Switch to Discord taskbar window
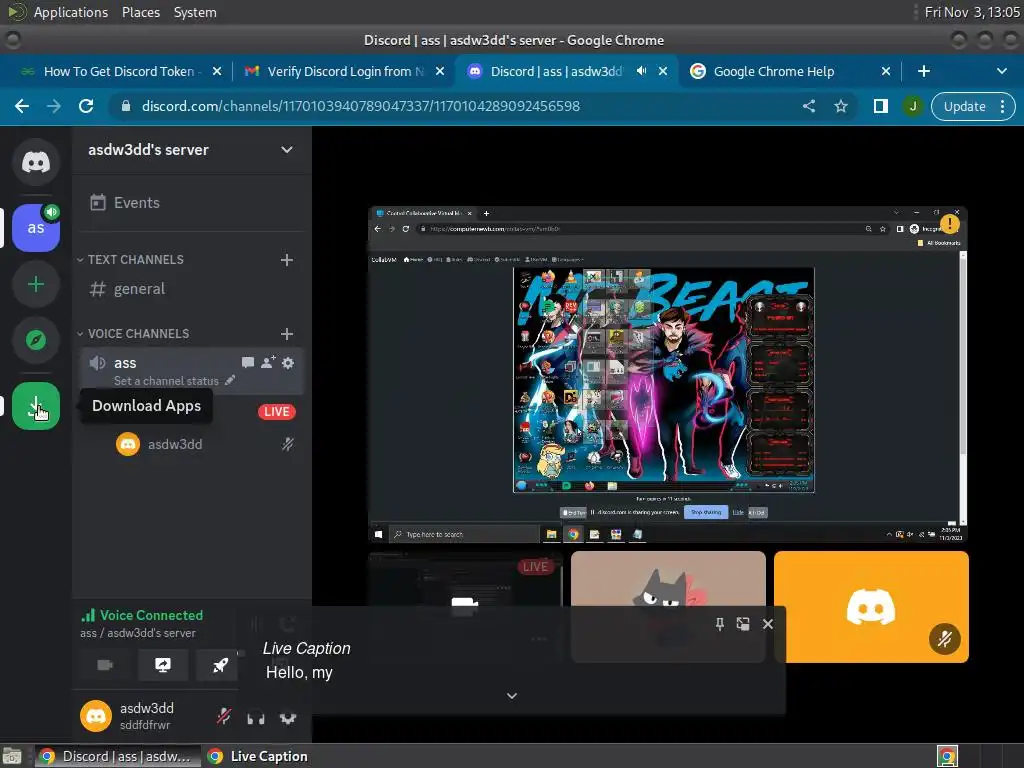This screenshot has height=768, width=1024. coord(116,756)
